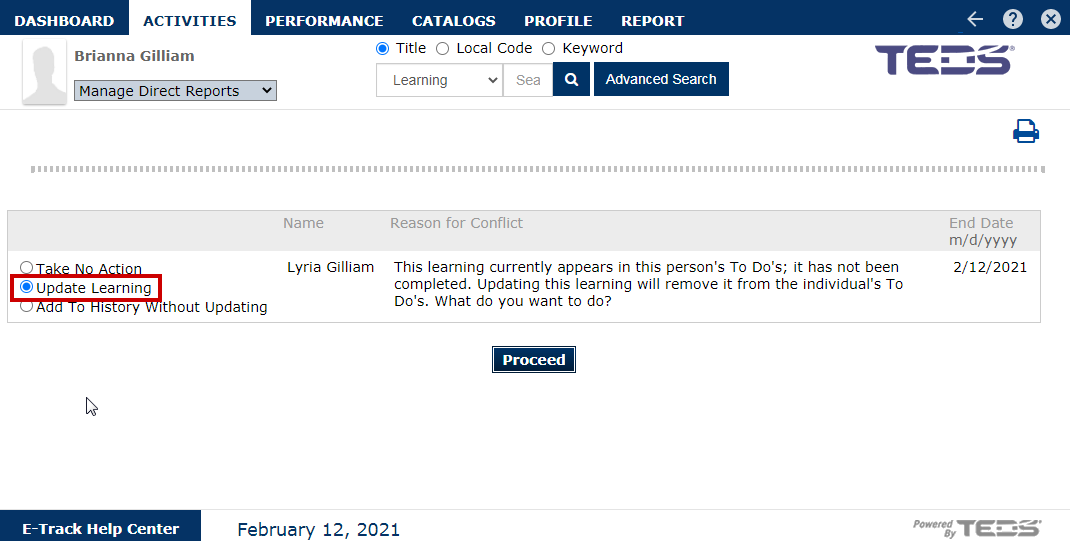Open the Performance tab
The height and width of the screenshot is (541, 1070).
coord(324,20)
